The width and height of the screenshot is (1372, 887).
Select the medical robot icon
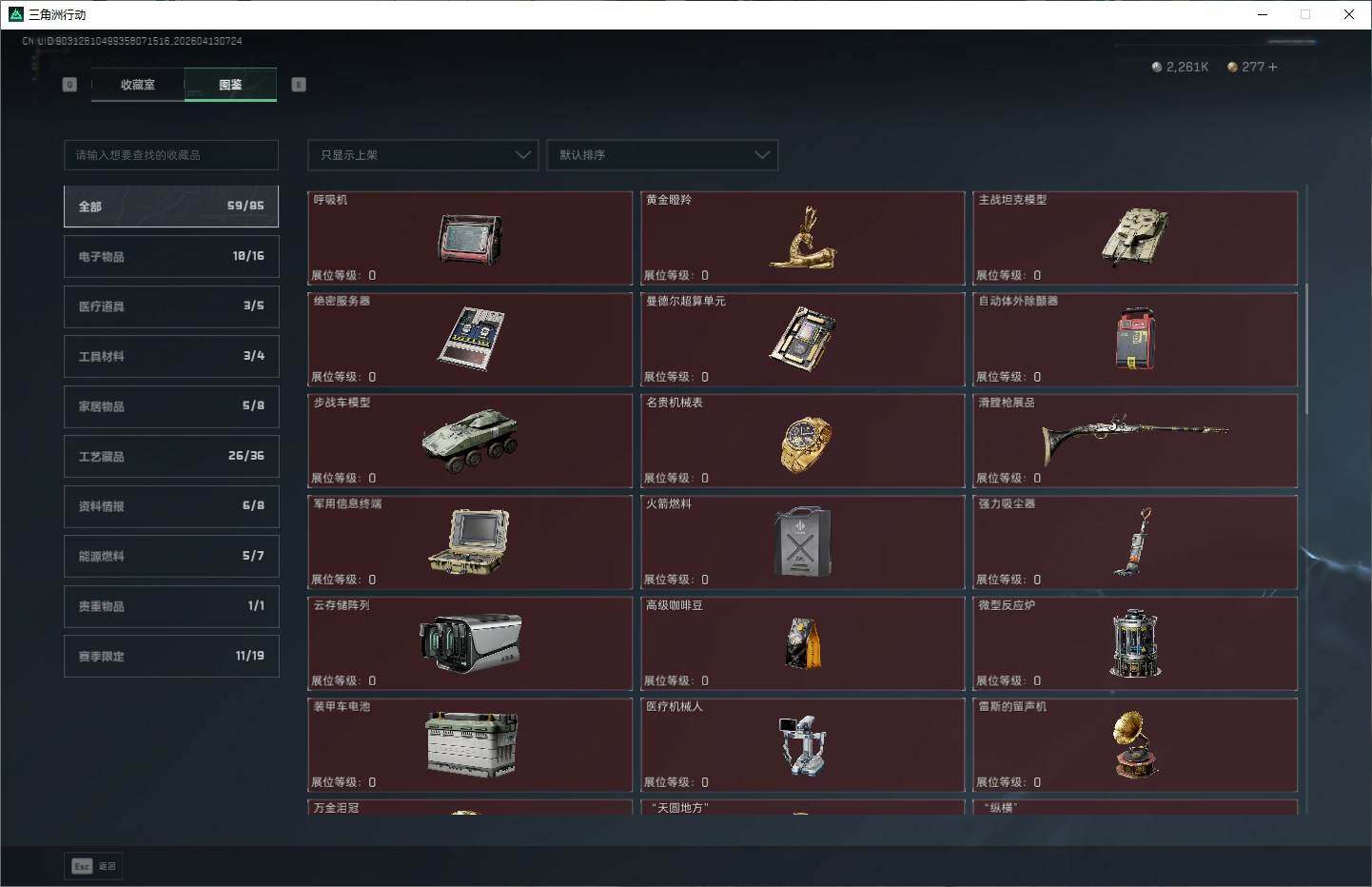click(803, 745)
